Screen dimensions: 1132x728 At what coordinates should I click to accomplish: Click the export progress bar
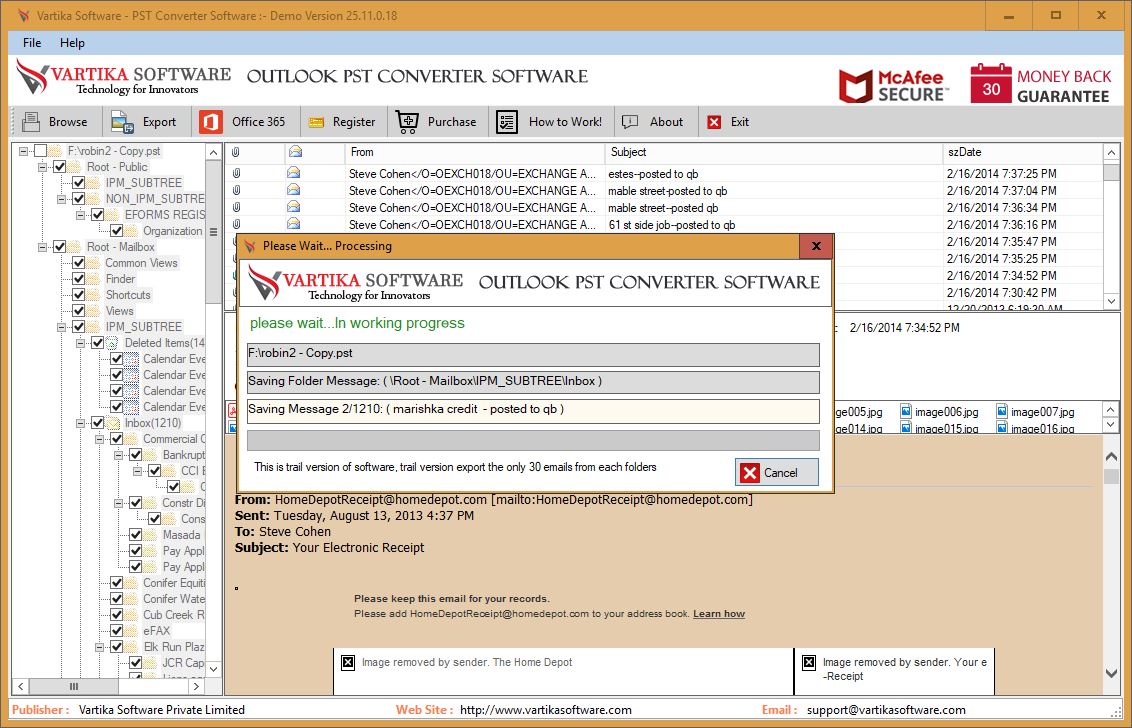tap(533, 441)
